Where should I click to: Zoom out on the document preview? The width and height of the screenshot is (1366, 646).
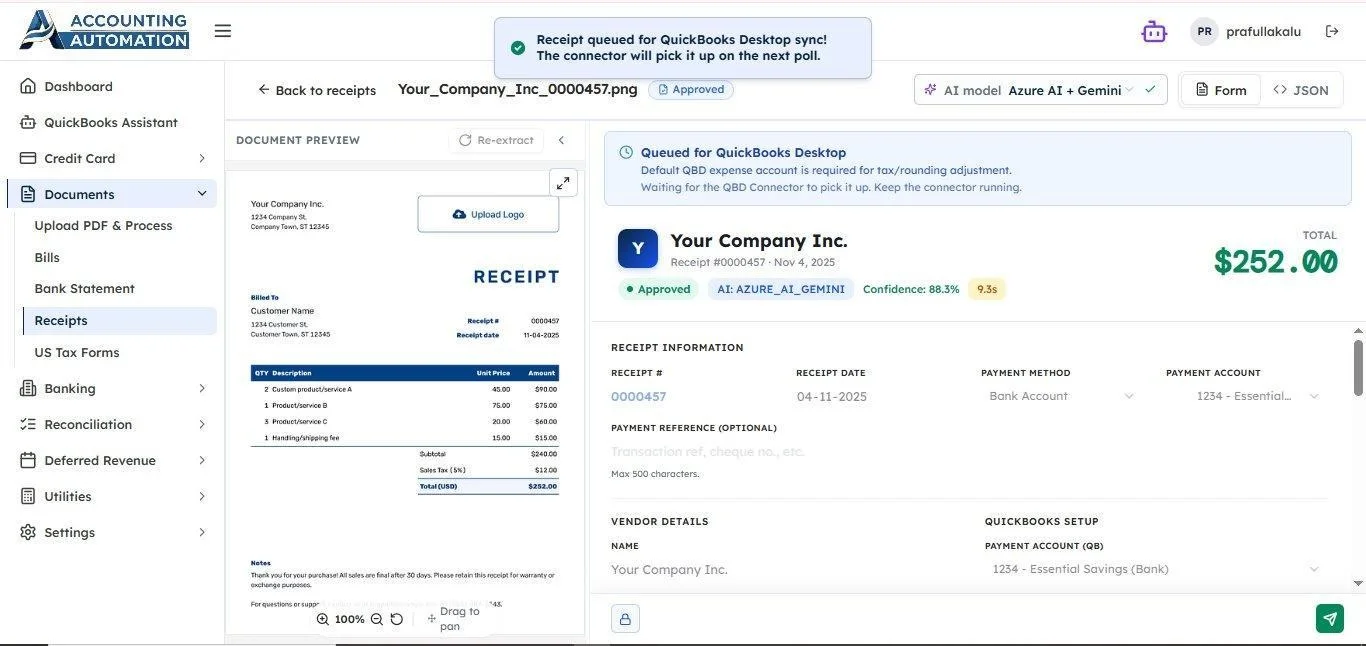(376, 619)
